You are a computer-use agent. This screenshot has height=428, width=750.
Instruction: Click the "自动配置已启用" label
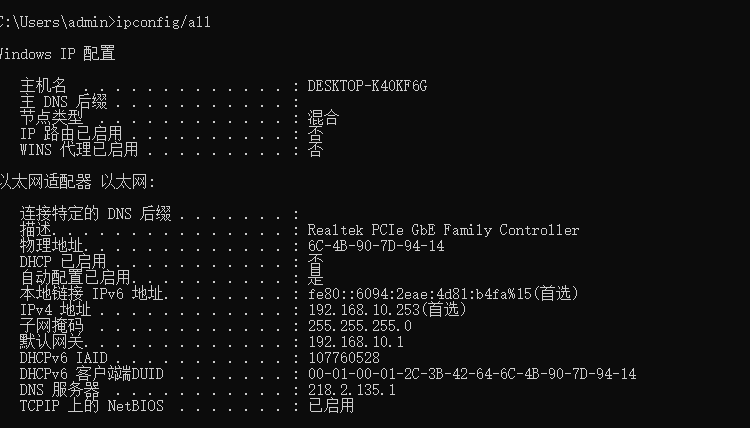tap(75, 278)
